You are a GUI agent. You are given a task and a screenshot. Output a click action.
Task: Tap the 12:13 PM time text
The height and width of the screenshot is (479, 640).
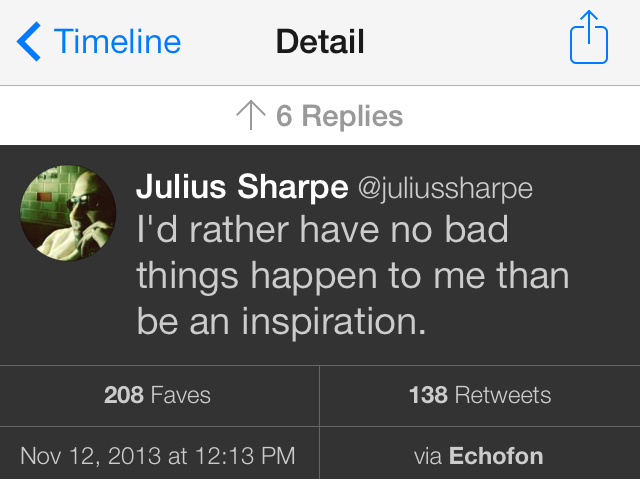pos(245,456)
